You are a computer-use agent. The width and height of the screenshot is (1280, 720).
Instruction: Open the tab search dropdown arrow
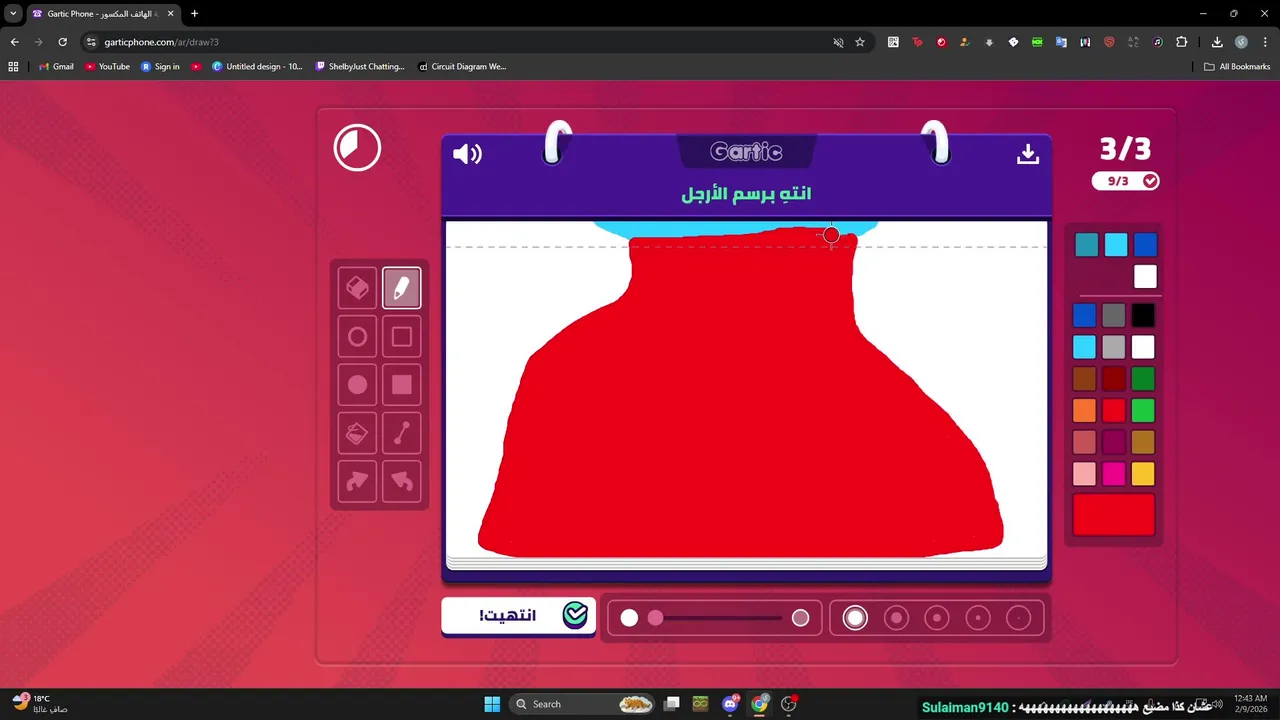[13, 14]
